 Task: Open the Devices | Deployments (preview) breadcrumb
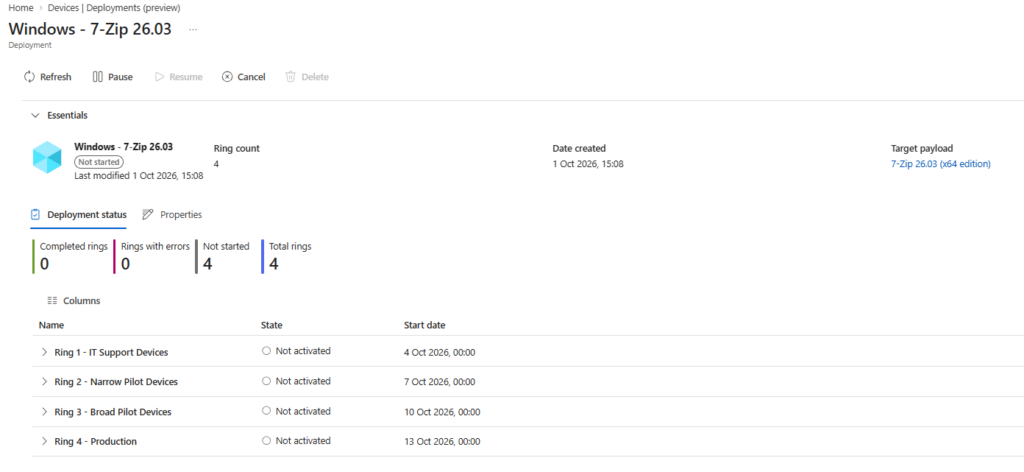pos(114,8)
